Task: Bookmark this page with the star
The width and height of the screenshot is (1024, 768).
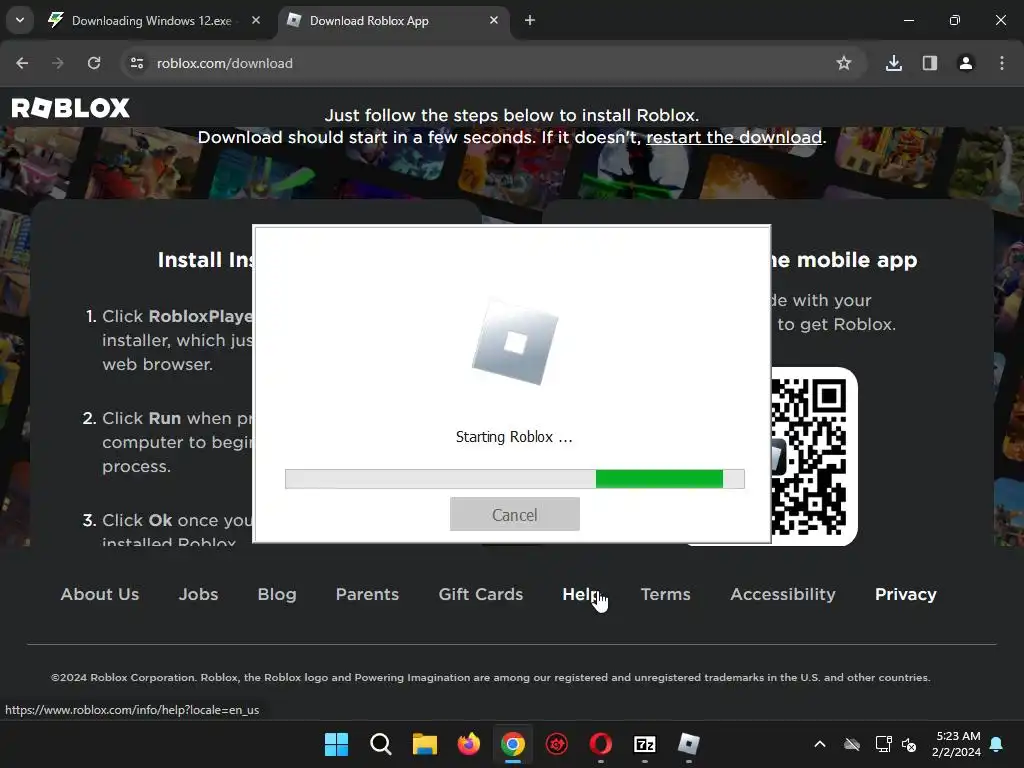Action: coord(844,63)
